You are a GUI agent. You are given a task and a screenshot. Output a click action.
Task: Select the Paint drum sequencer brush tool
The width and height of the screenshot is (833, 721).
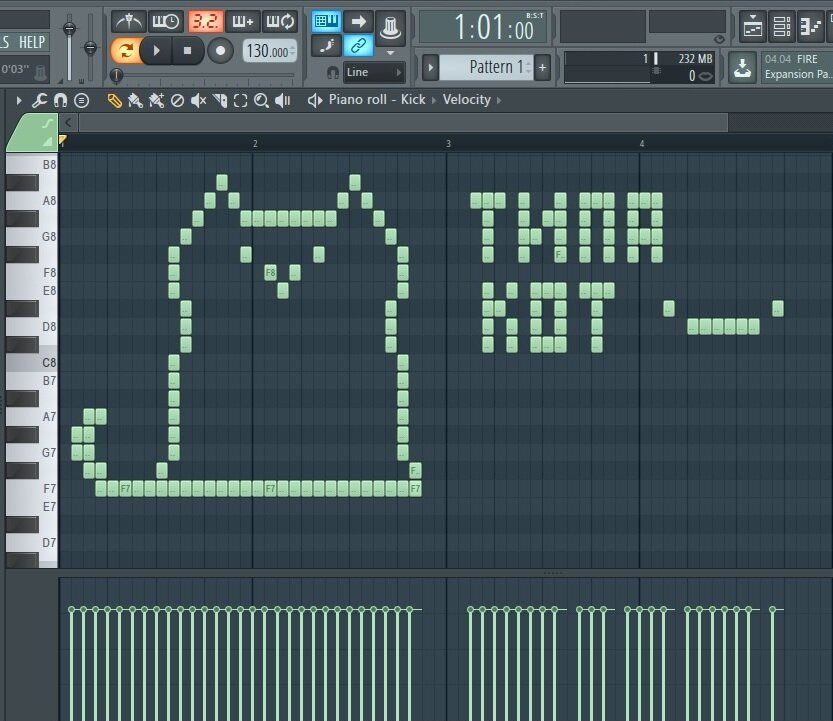click(x=156, y=100)
